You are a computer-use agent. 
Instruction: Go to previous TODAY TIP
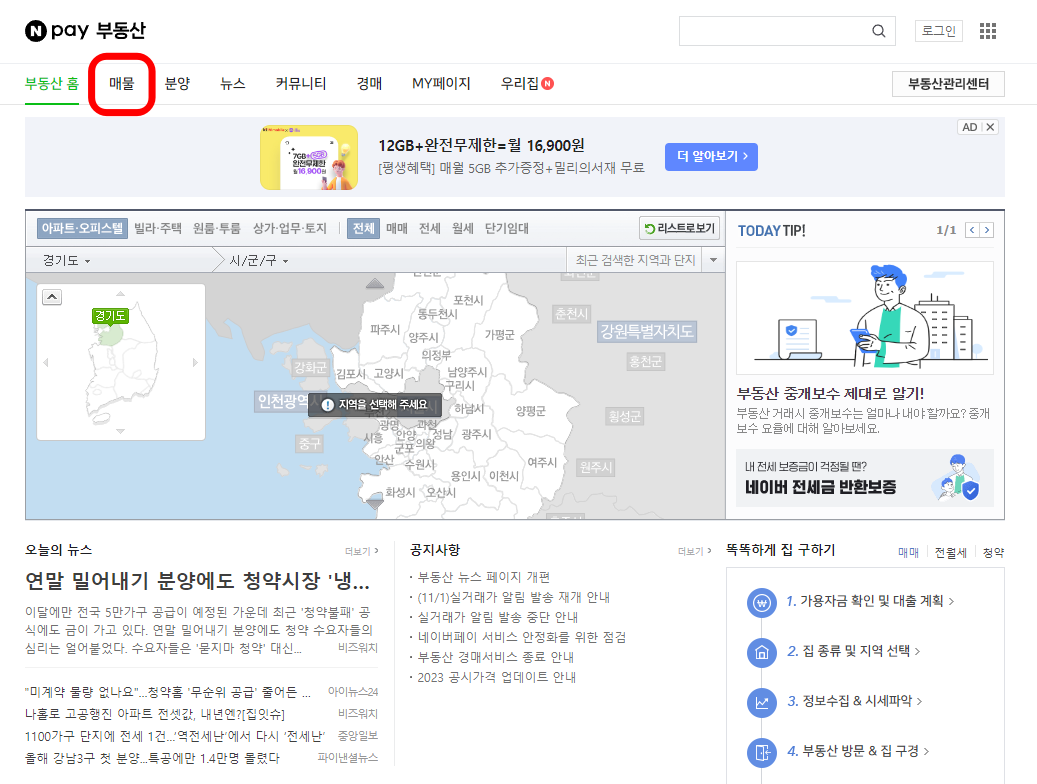click(x=972, y=230)
